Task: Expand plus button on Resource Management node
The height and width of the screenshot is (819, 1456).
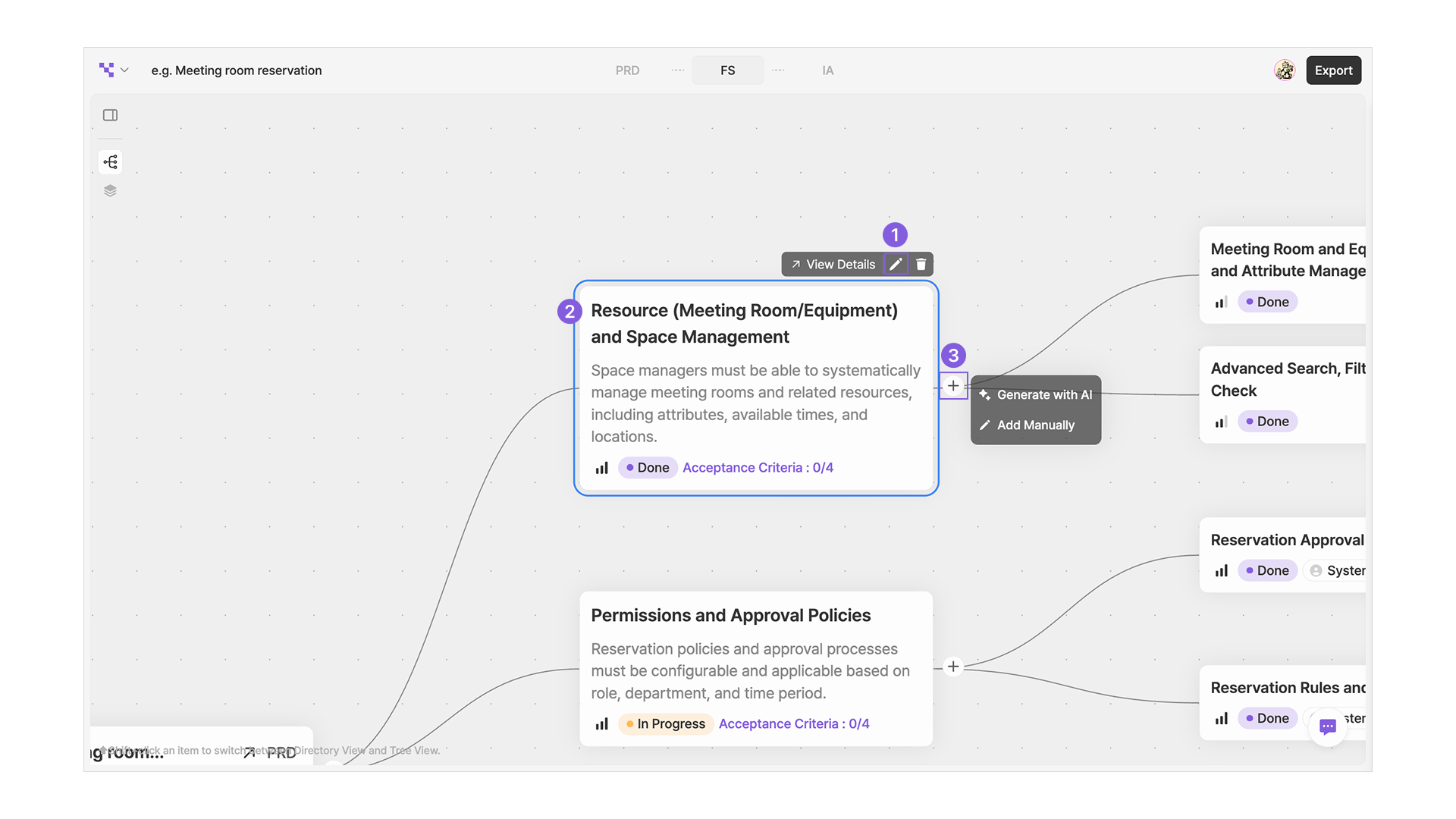Action: click(953, 385)
